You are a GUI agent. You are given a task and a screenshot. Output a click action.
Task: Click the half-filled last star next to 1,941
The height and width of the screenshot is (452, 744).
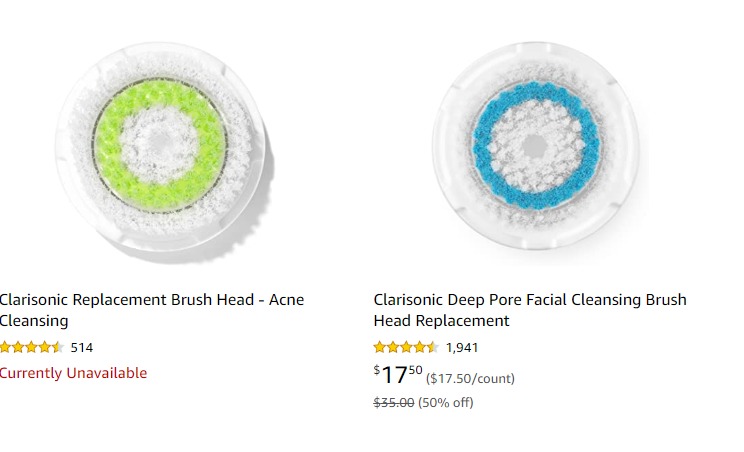pyautogui.click(x=431, y=347)
